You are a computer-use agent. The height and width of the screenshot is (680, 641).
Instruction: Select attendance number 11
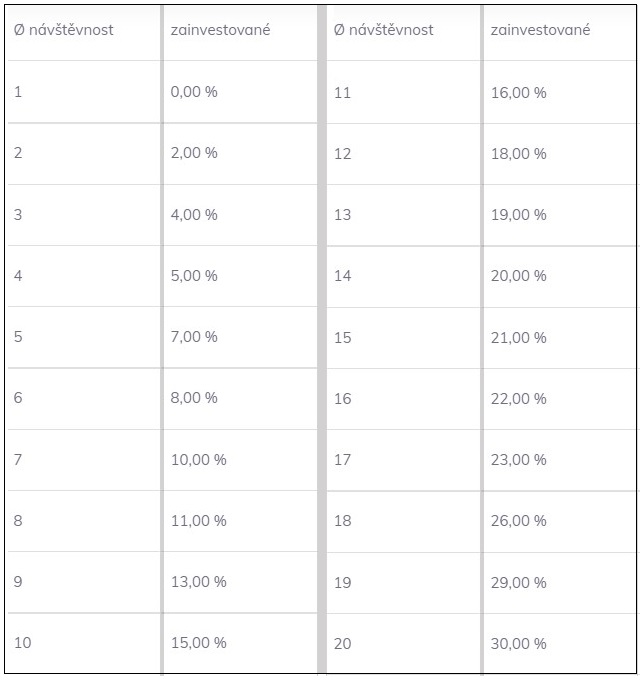coord(342,93)
